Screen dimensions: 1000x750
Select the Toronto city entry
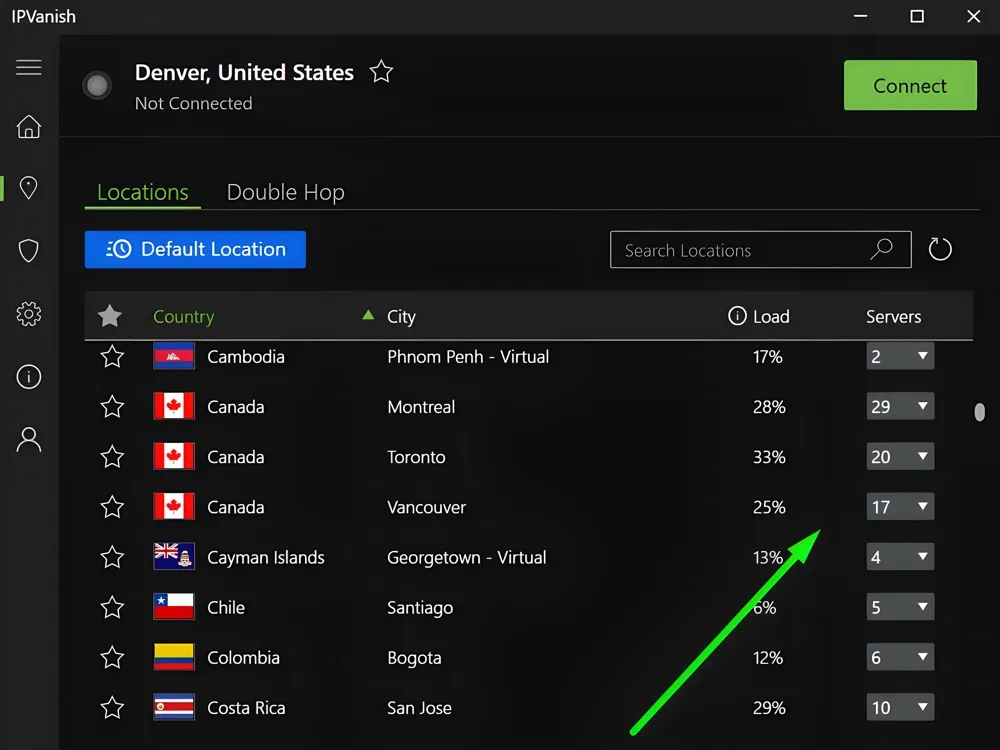416,457
